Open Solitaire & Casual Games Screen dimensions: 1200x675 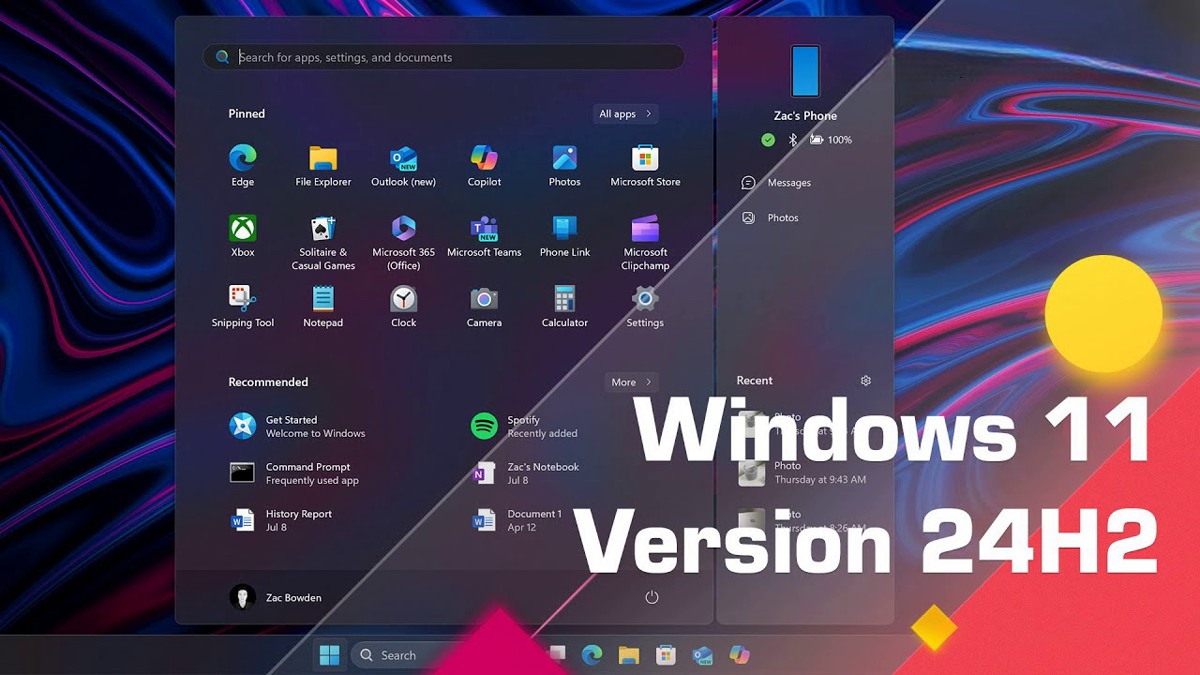pyautogui.click(x=323, y=243)
